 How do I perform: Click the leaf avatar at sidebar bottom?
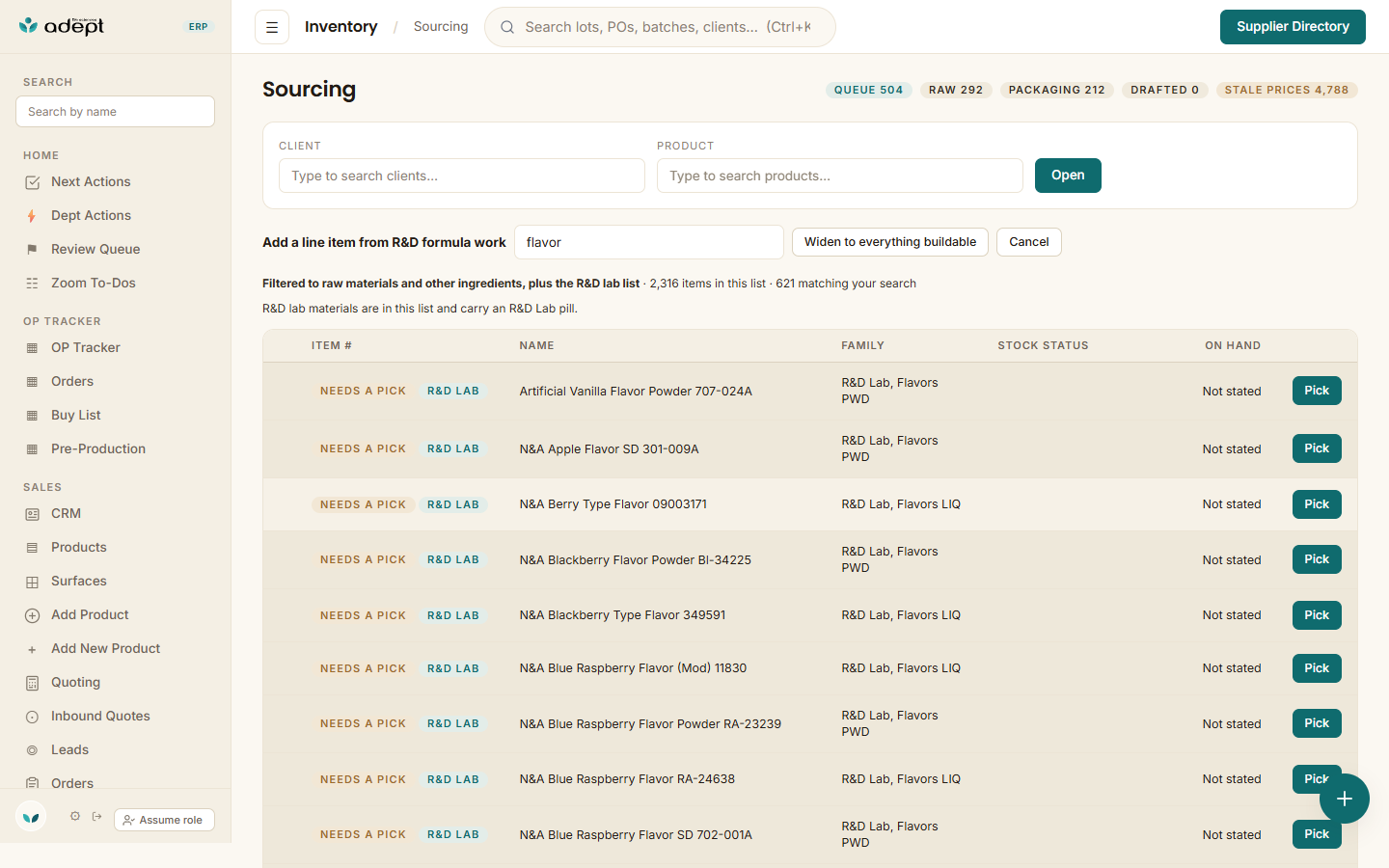point(31,818)
